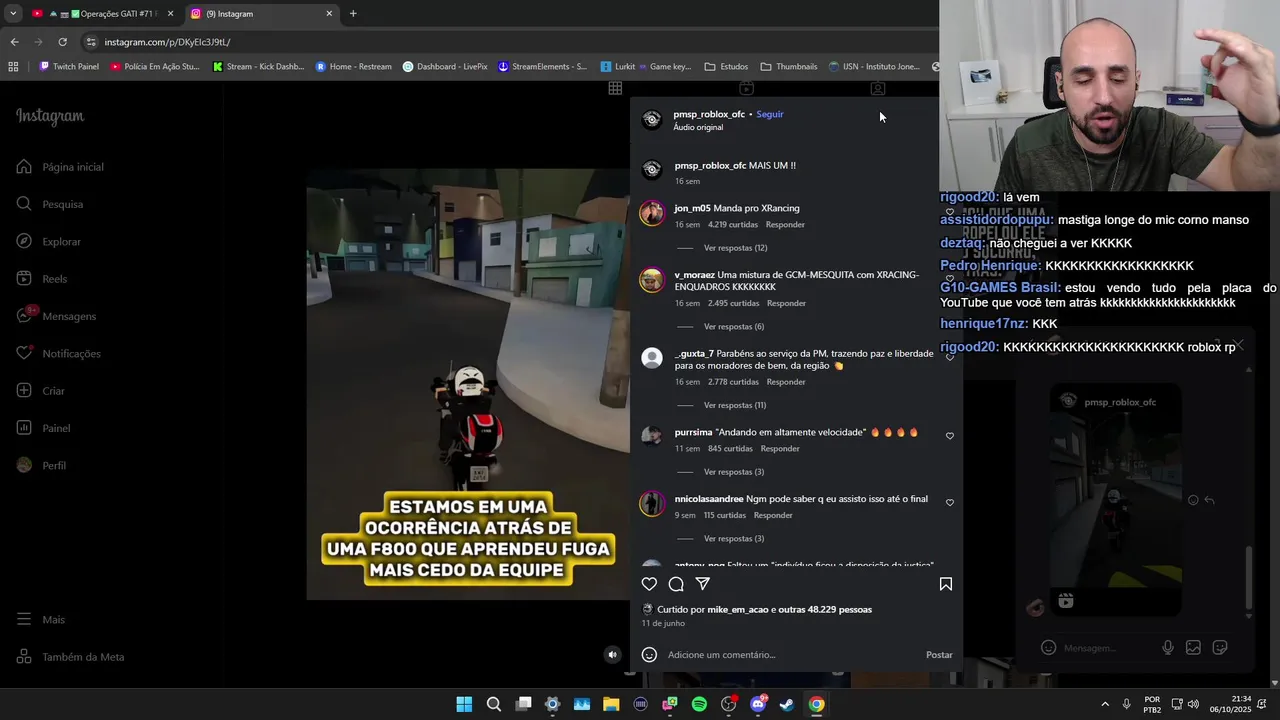The height and width of the screenshot is (720, 1280).
Task: Open the comment speech-bubble icon under post
Action: point(676,584)
